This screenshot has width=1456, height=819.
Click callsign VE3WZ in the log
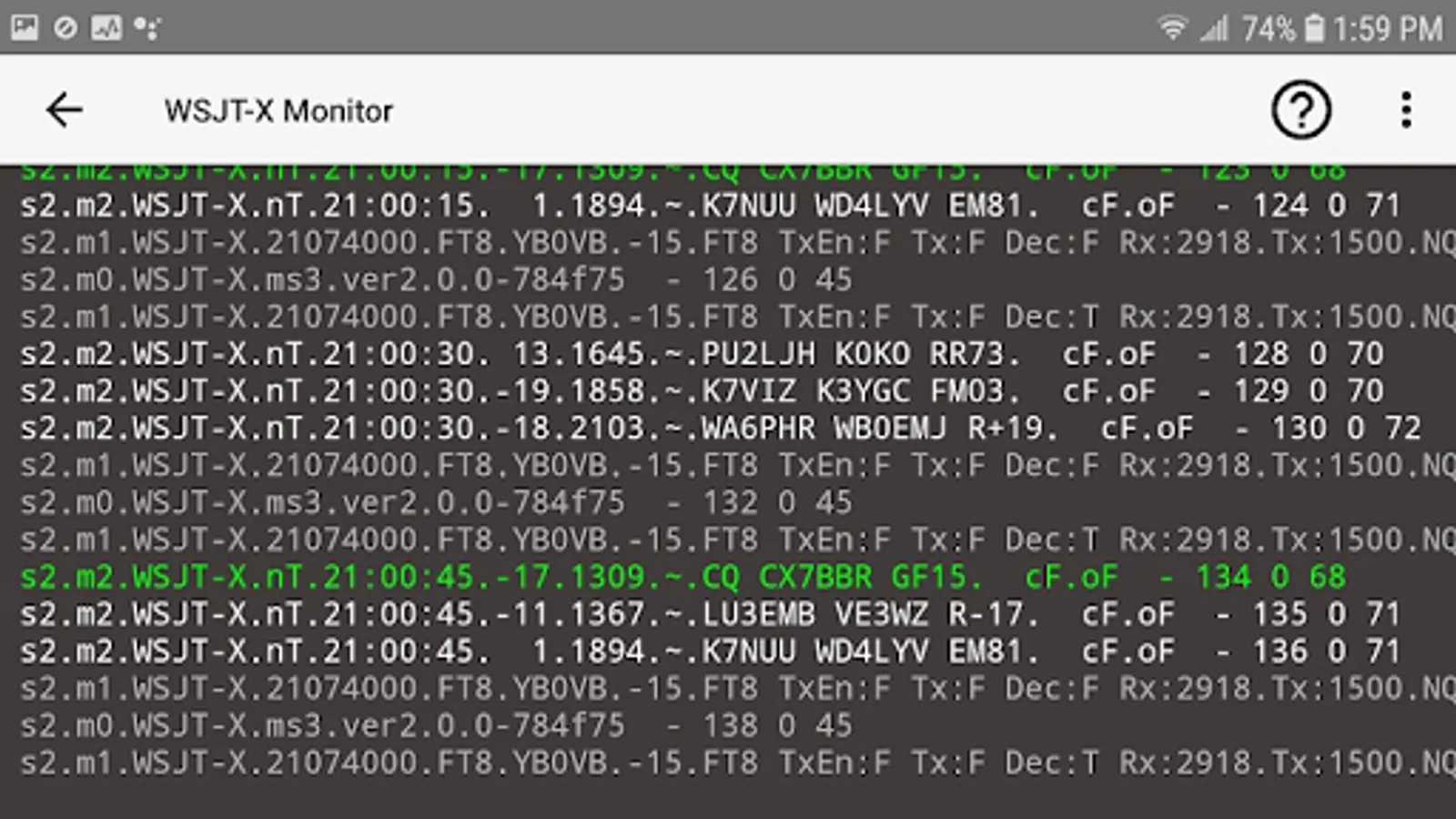[x=882, y=614]
